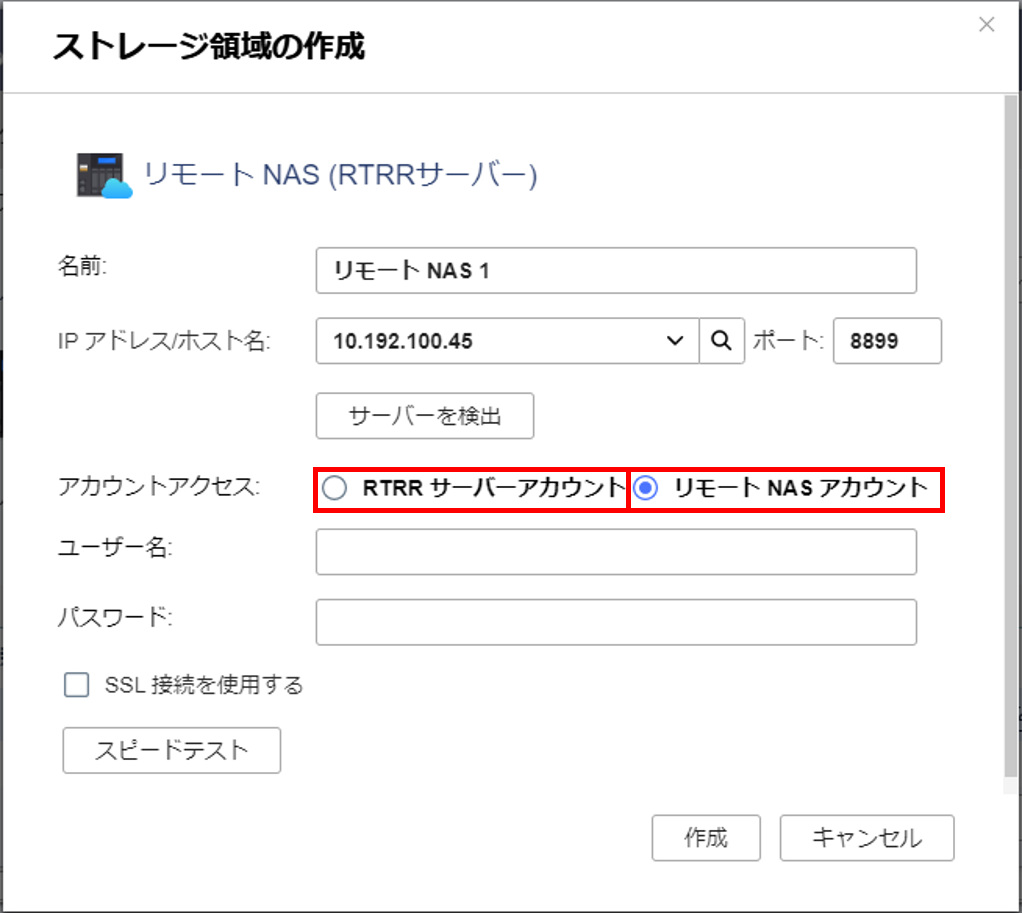Click the パスワード input field
The width and height of the screenshot is (1022, 913).
click(x=615, y=622)
